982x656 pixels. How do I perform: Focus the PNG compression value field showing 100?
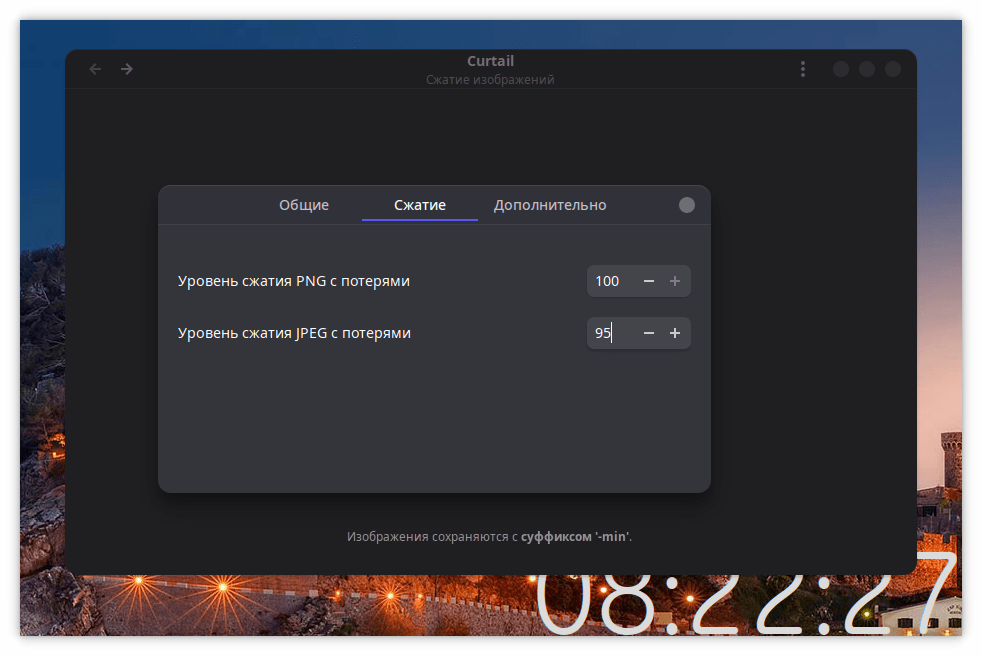[x=612, y=281]
